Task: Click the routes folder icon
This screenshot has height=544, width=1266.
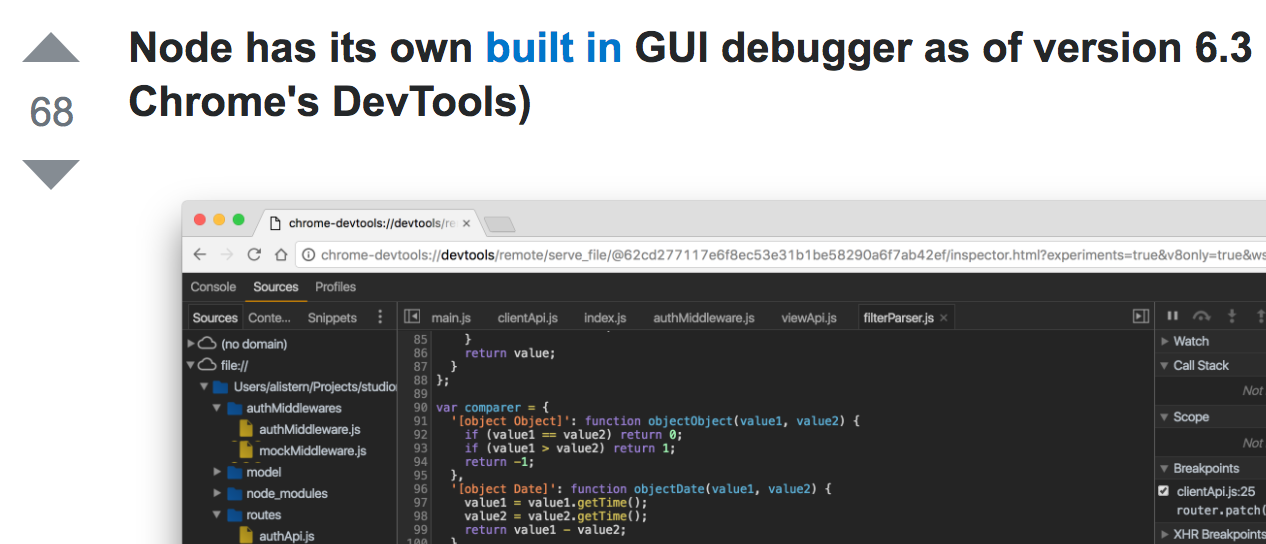Action: click(x=234, y=514)
